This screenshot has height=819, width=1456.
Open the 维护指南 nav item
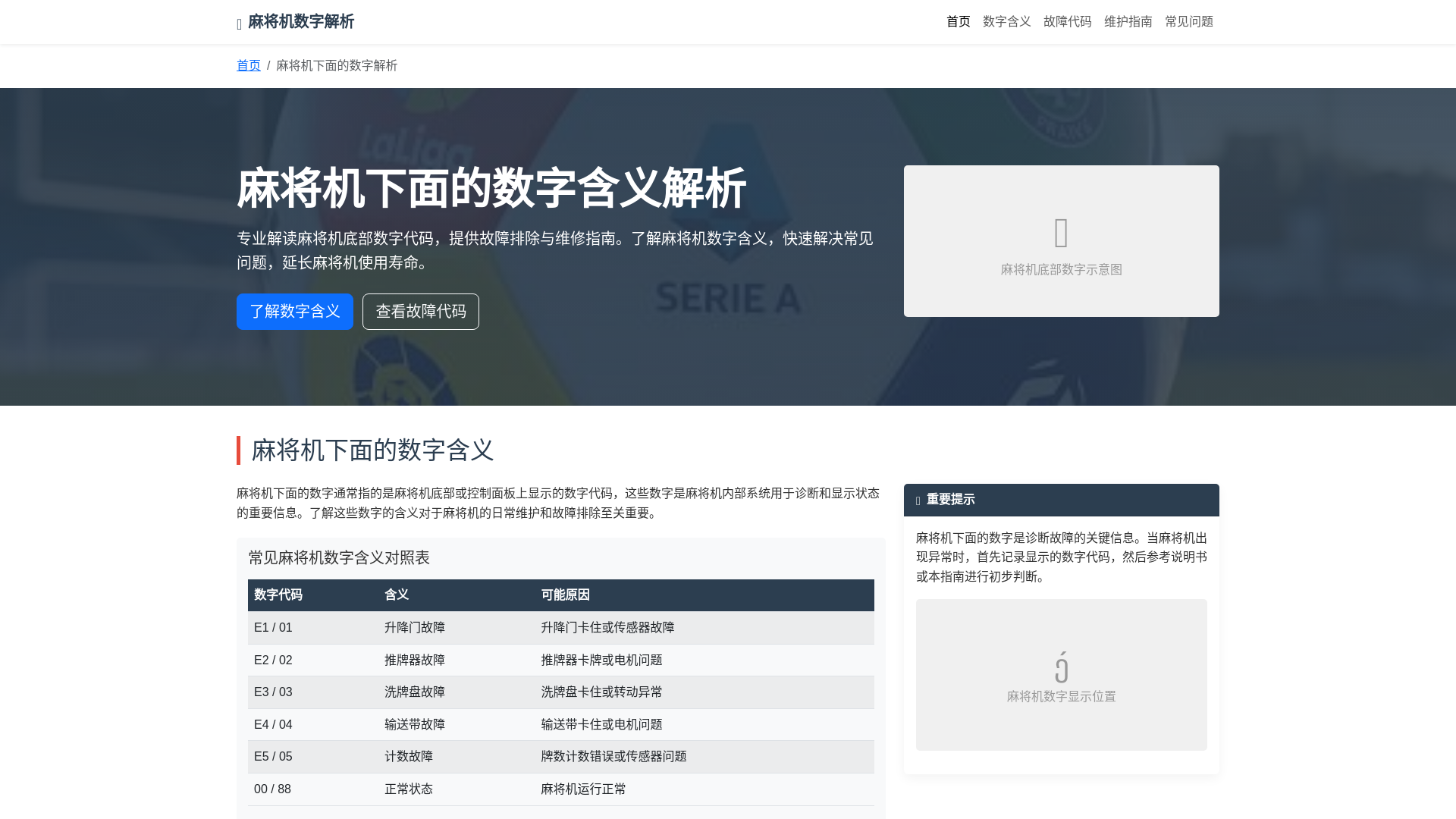coord(1128,22)
